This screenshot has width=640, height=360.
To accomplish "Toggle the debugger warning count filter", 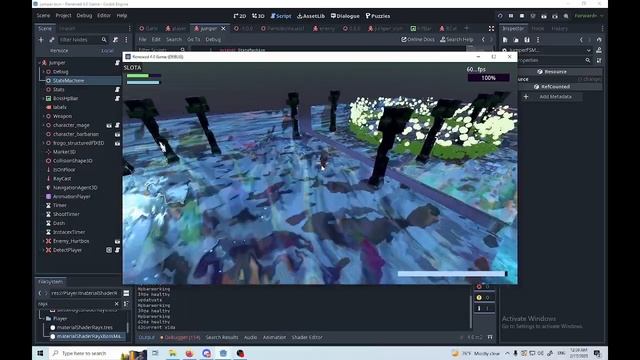I will click(x=483, y=298).
